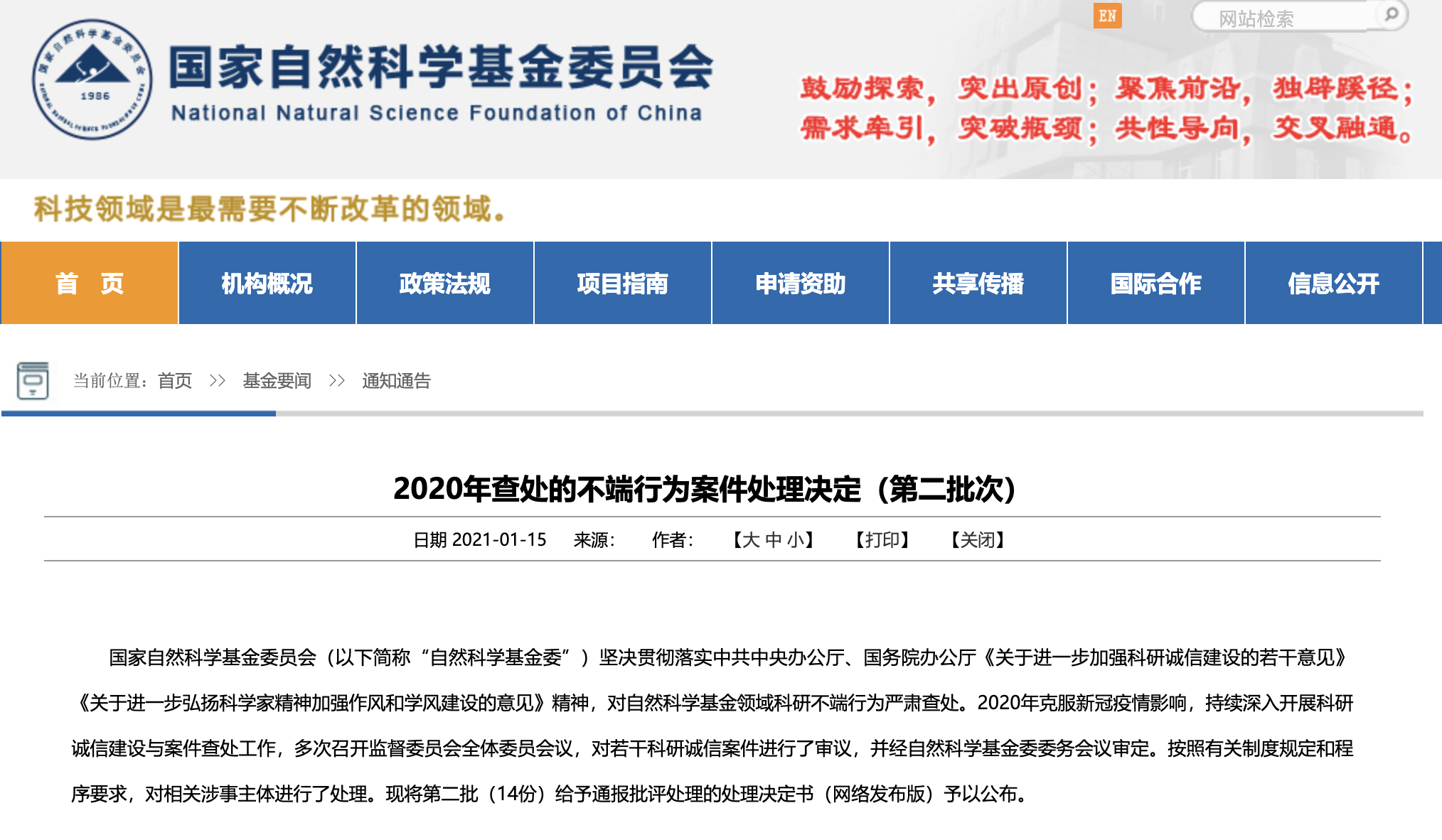1442x840 pixels.
Task: Click the 来源 label in the article meta
Action: click(x=594, y=540)
